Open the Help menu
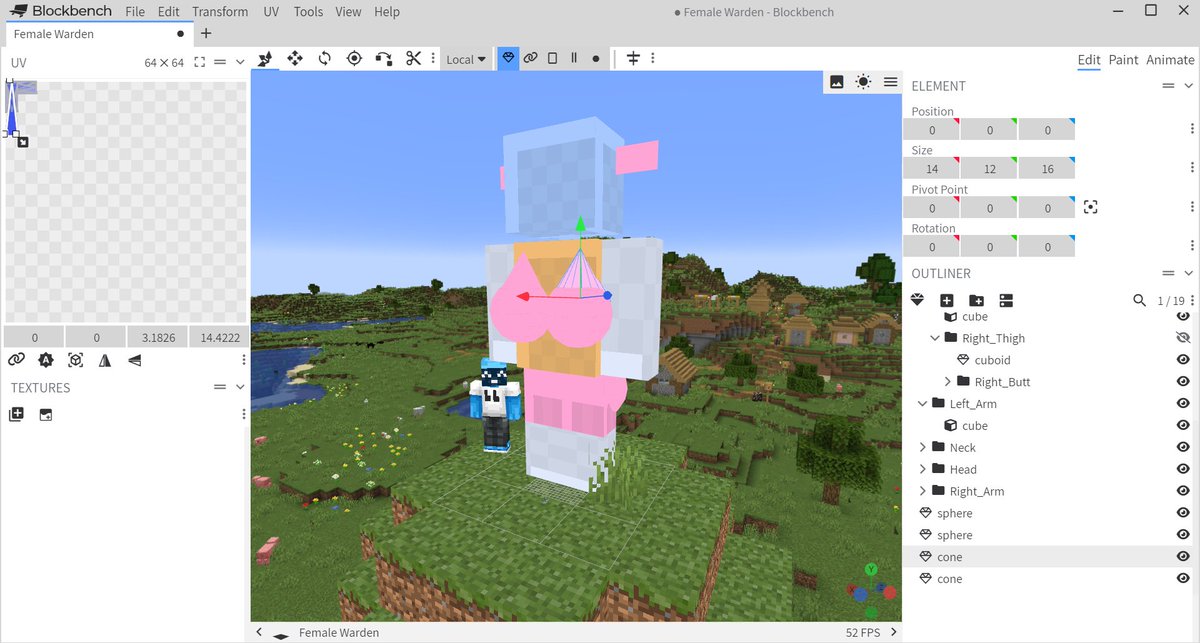Image resolution: width=1200 pixels, height=643 pixels. tap(386, 12)
